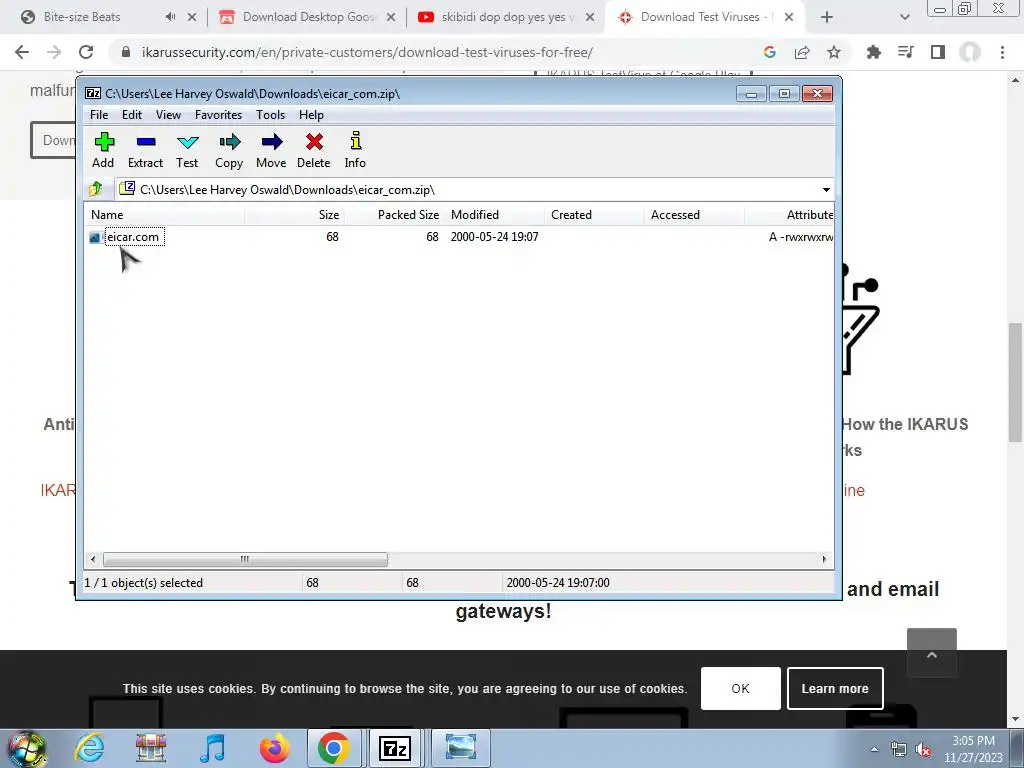1024x768 pixels.
Task: Switch to Download Desktop Goose tab
Action: click(307, 17)
